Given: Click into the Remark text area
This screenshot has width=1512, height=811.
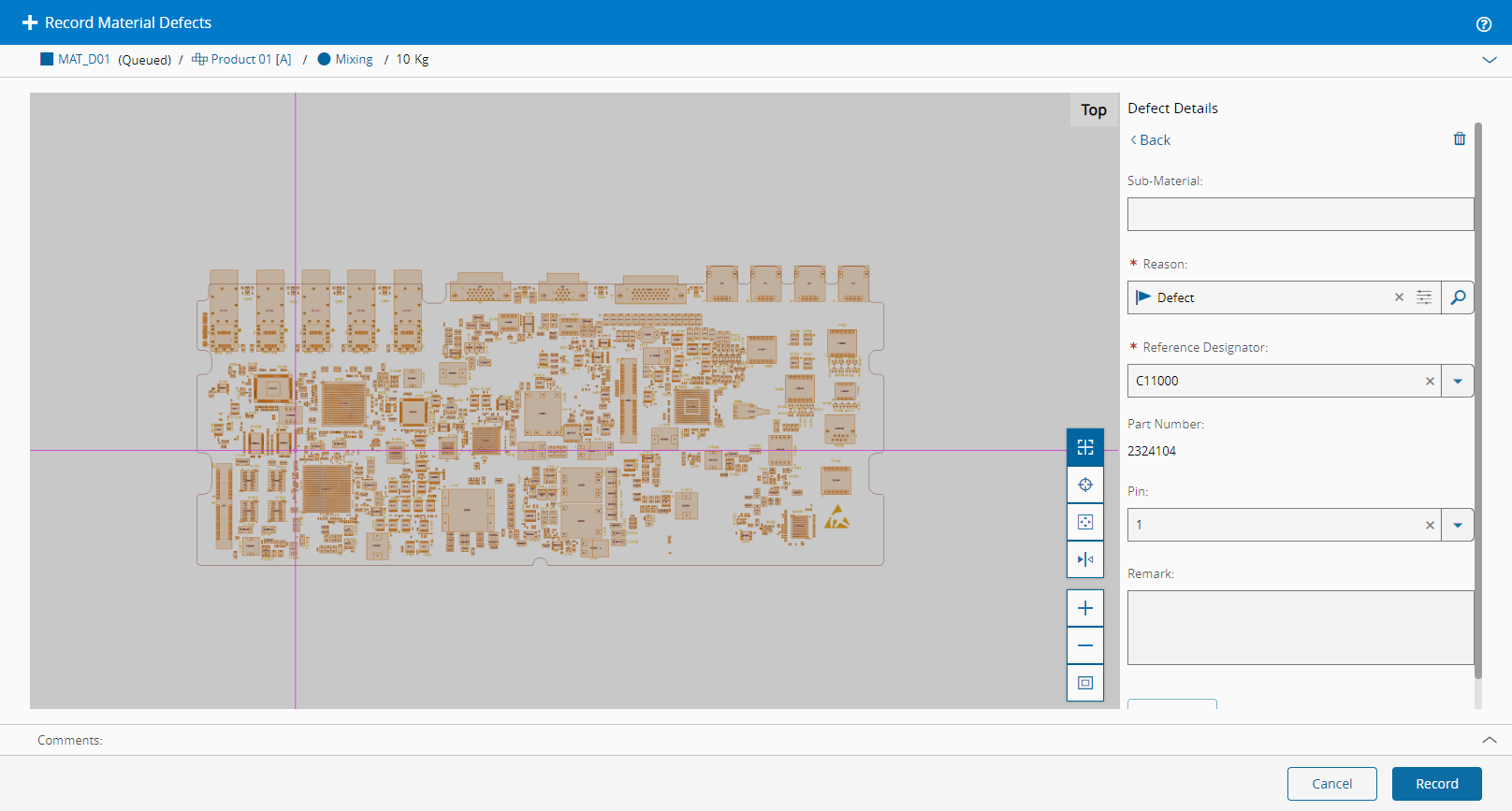Looking at the screenshot, I should tap(1300, 627).
